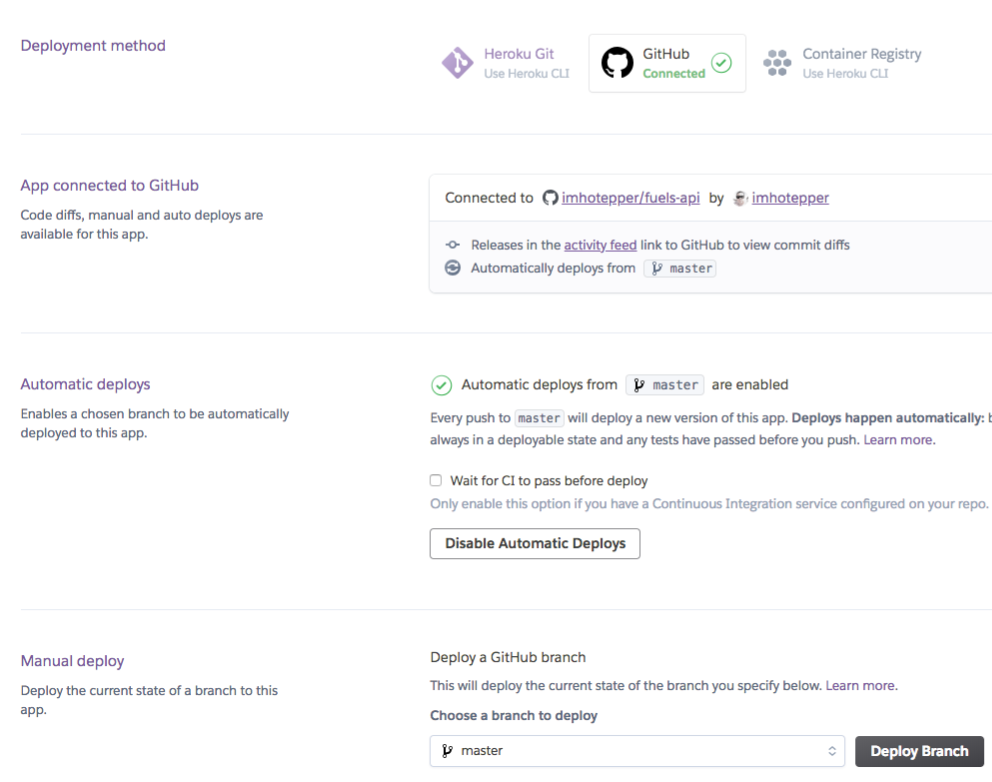The height and width of the screenshot is (782, 992).
Task: Open the imhotepper/fuels-api repository link
Action: (x=630, y=198)
